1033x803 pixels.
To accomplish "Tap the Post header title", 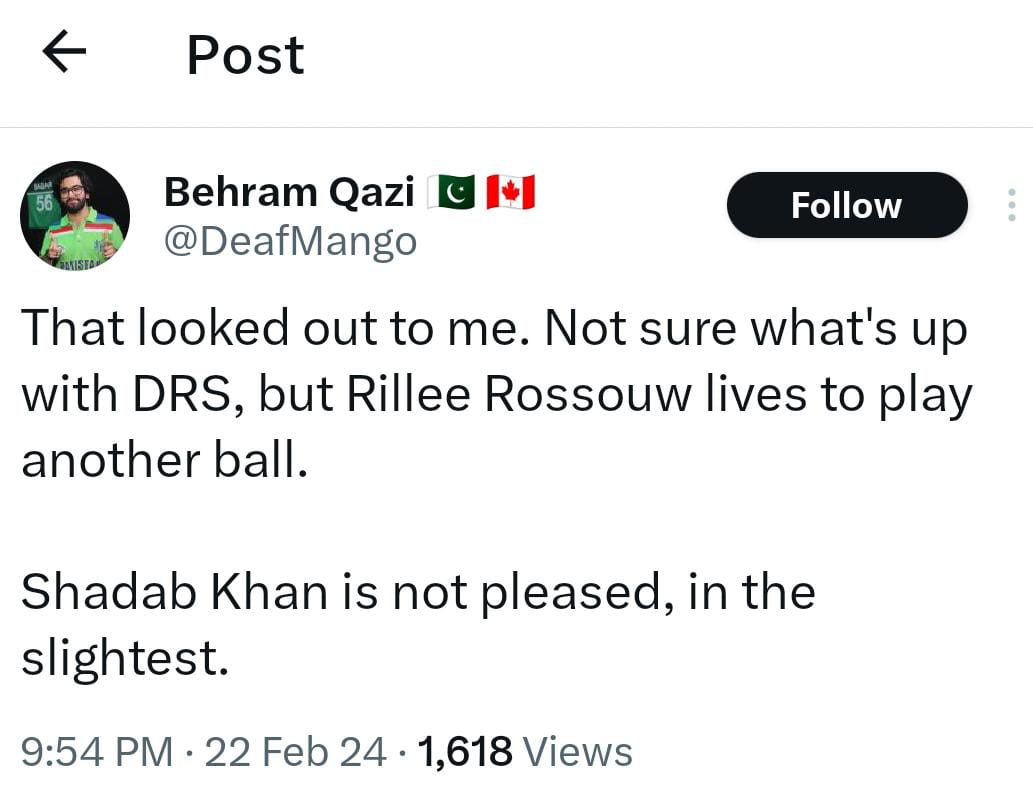I will coord(245,55).
